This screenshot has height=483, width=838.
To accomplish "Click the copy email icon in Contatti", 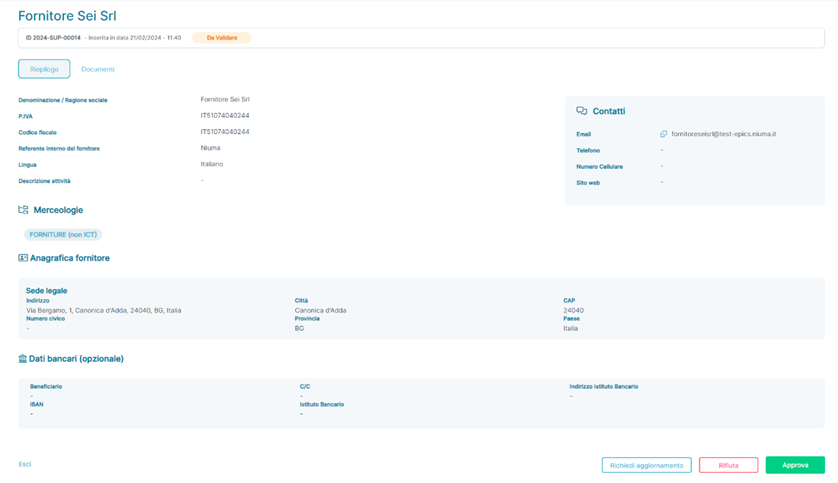I will click(x=663, y=134).
